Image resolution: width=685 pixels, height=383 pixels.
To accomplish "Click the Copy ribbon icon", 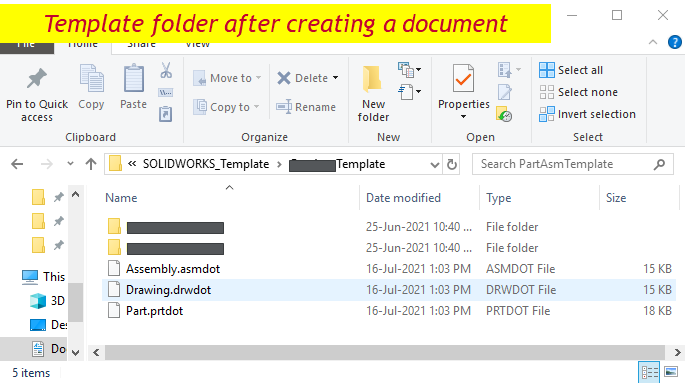I will pyautogui.click(x=91, y=78).
